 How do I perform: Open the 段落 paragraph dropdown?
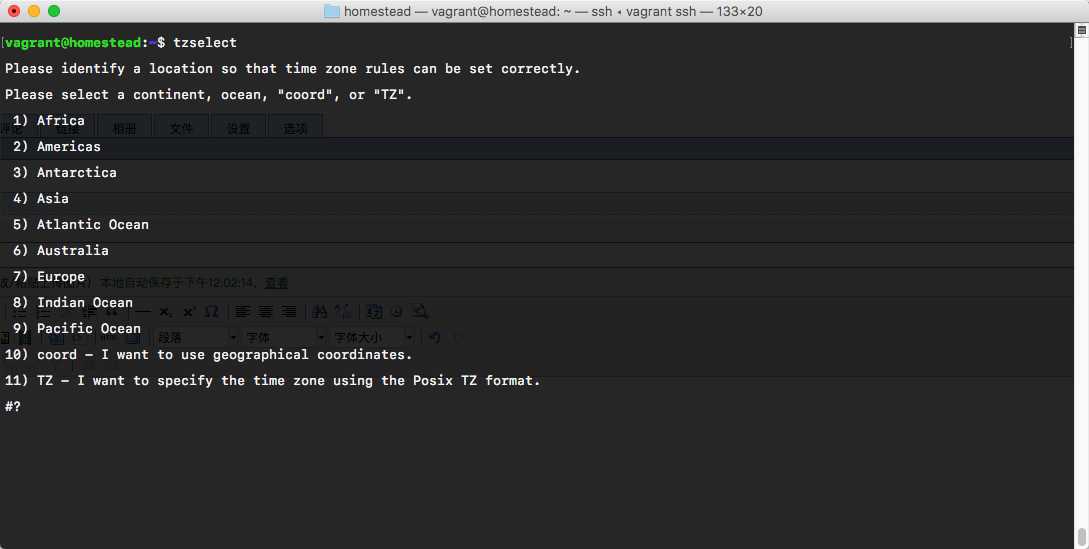pos(196,338)
